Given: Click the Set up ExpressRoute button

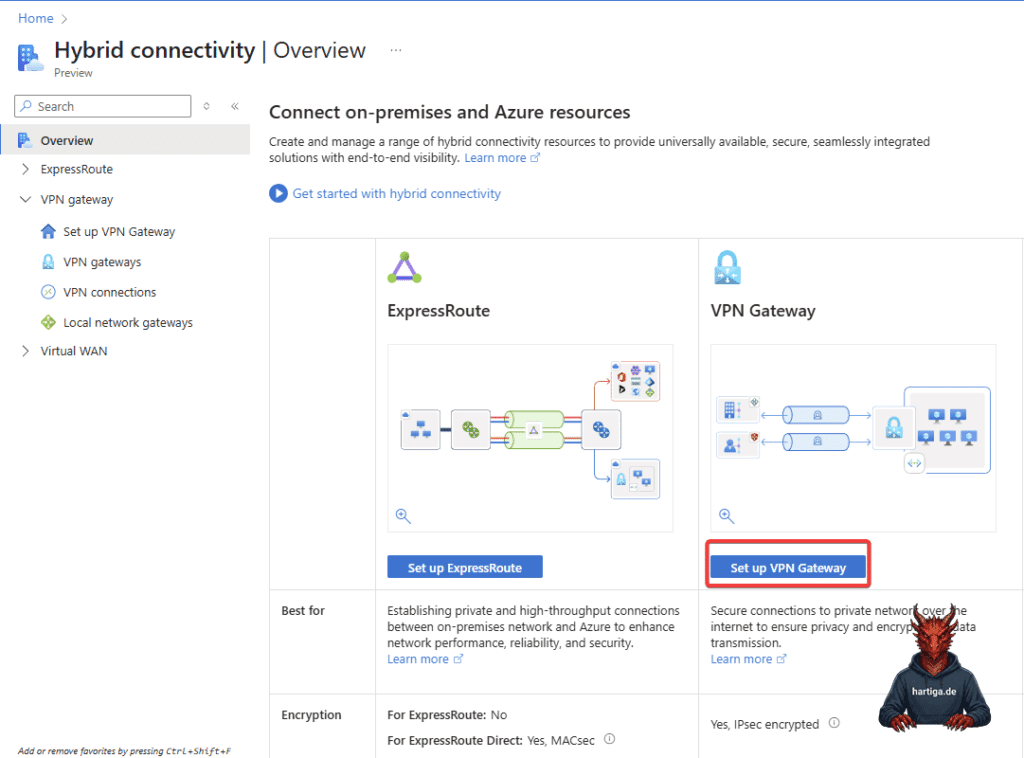Looking at the screenshot, I should click(x=464, y=566).
